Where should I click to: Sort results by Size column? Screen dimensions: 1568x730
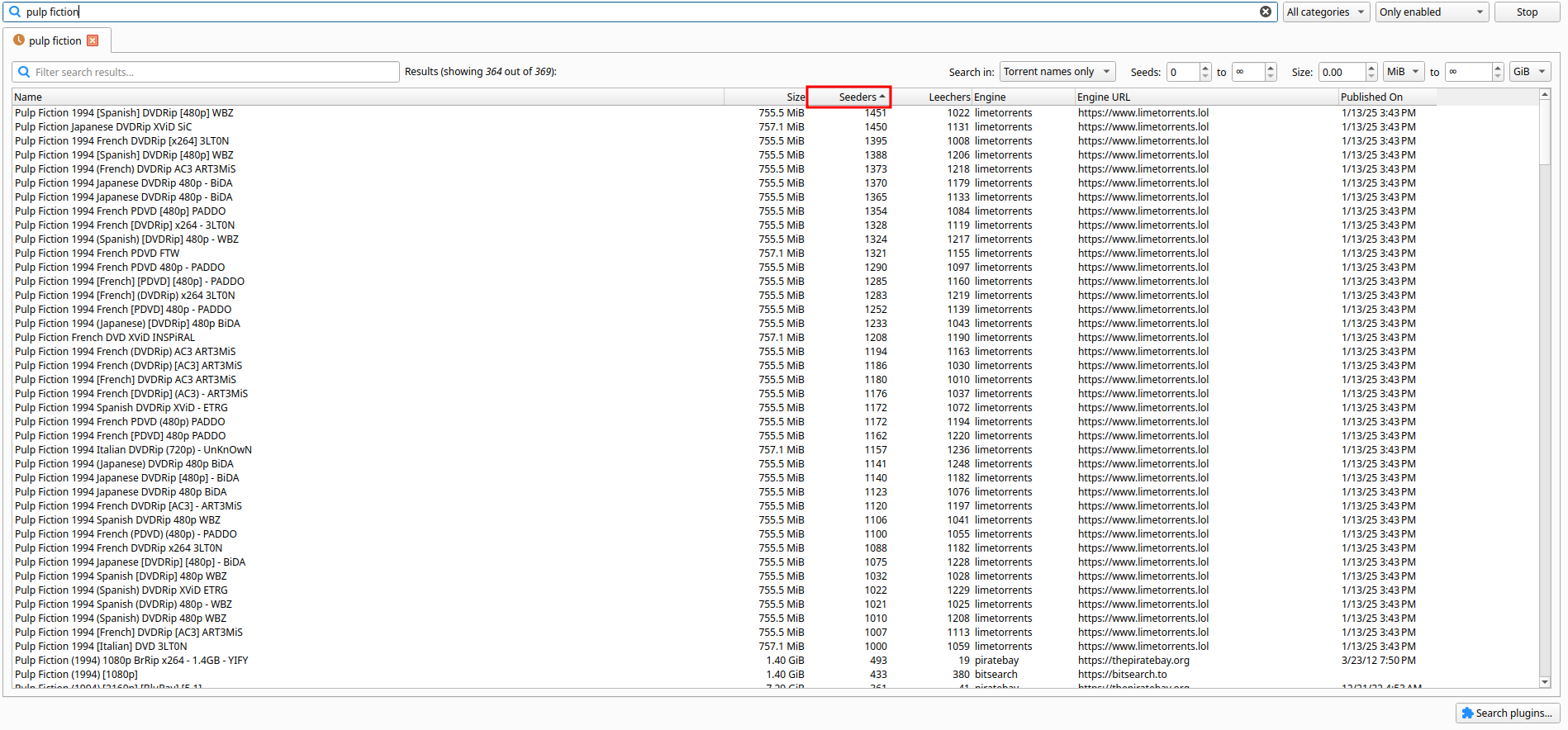point(765,97)
